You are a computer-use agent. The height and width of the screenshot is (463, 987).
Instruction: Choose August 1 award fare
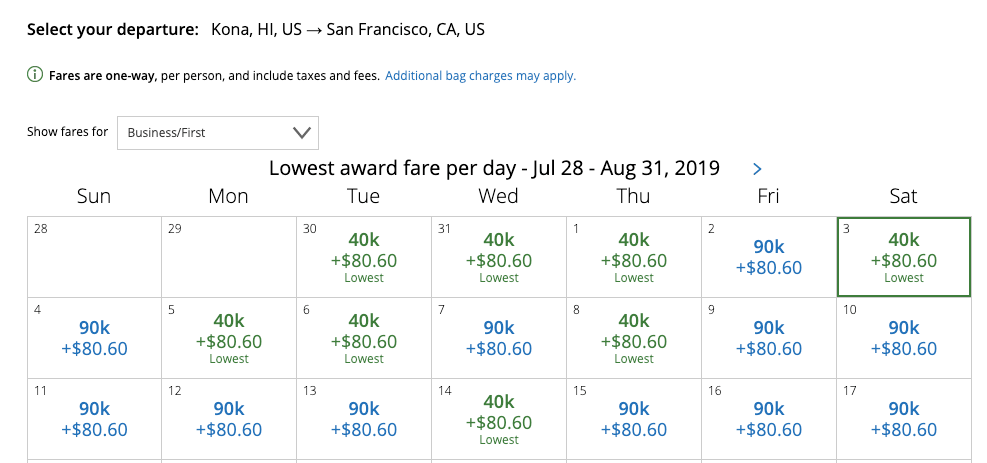click(633, 257)
